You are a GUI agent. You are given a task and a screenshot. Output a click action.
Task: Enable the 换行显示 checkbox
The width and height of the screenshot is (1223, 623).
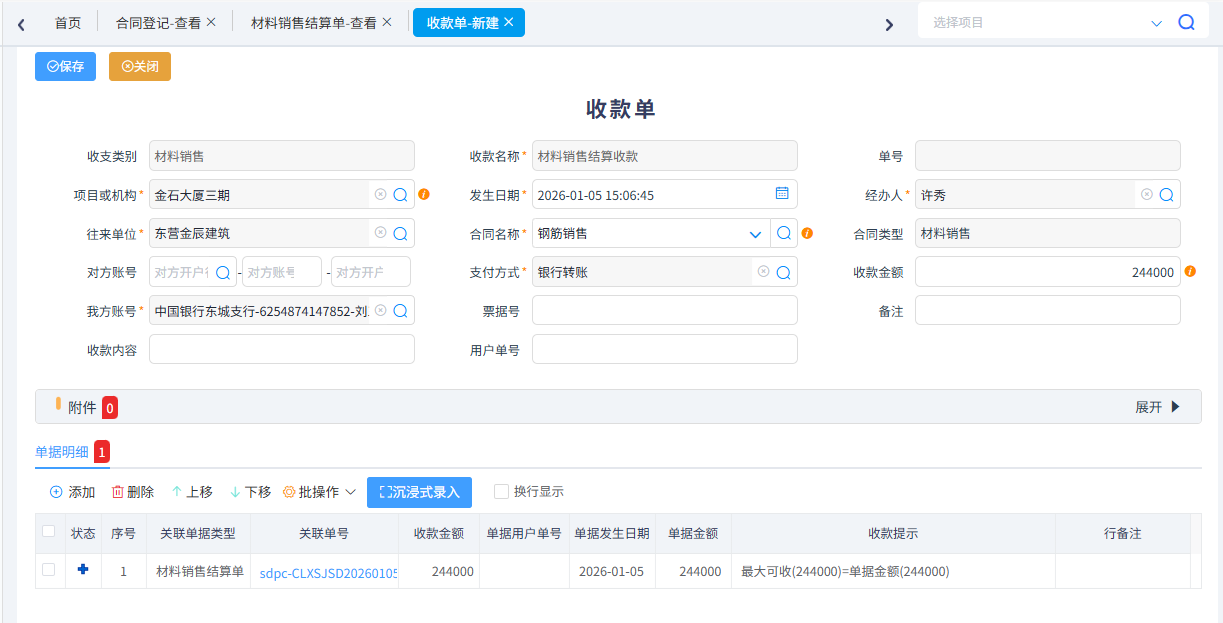[500, 491]
